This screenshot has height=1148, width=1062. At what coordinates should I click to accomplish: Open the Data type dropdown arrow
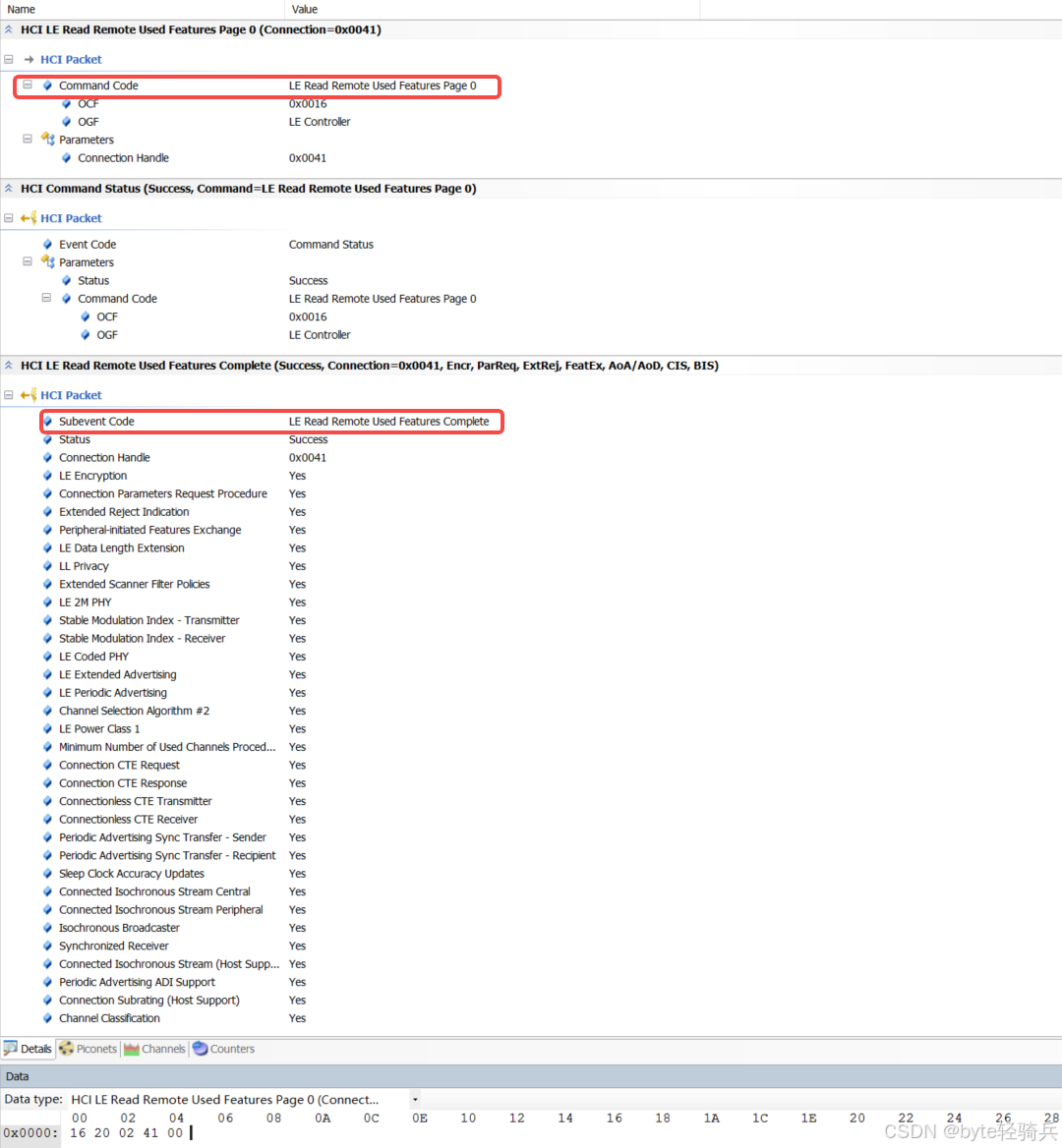tap(415, 1100)
